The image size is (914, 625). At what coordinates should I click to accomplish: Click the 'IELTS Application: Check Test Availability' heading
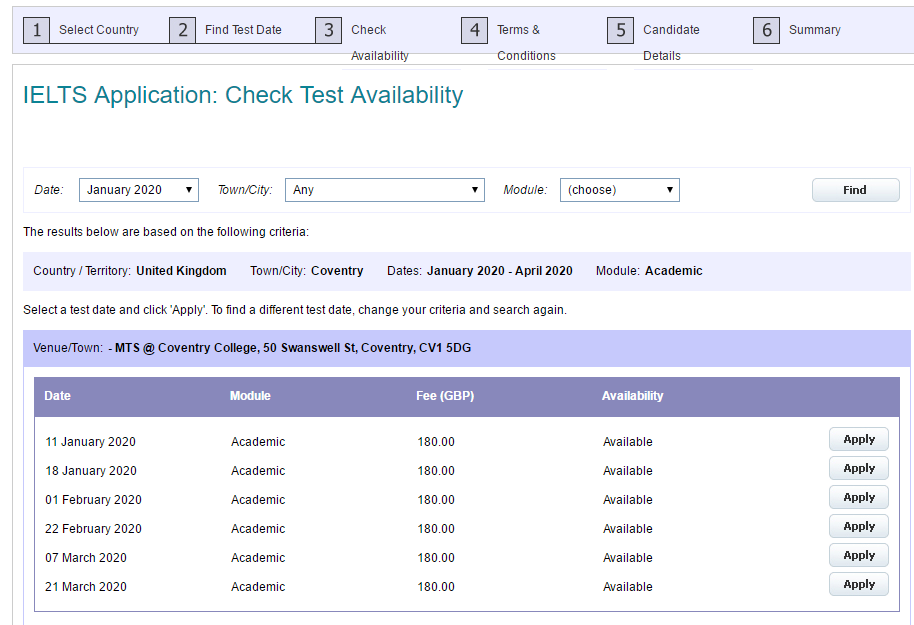[x=243, y=95]
